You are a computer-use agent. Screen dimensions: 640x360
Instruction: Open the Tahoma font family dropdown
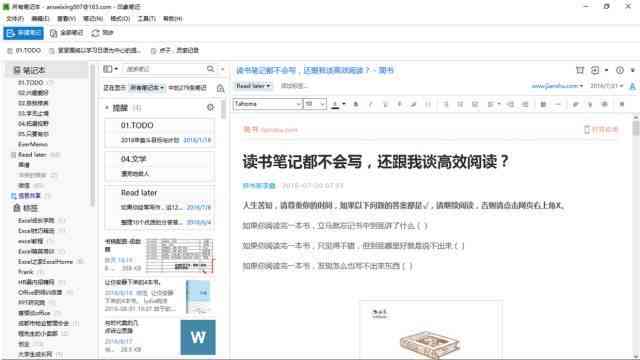click(x=267, y=104)
